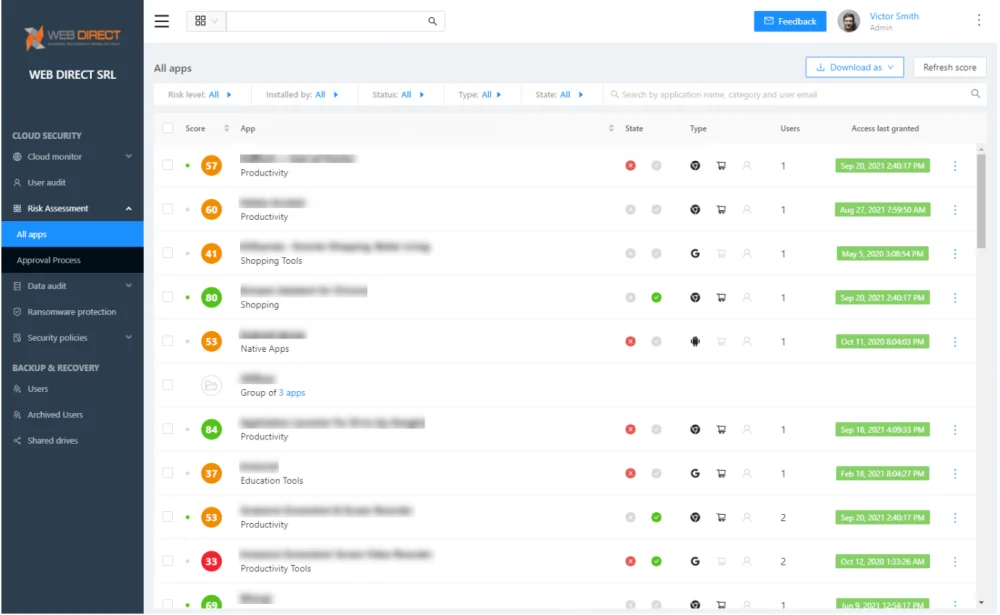
Task: Open the hamburger menu icon
Action: click(x=162, y=21)
